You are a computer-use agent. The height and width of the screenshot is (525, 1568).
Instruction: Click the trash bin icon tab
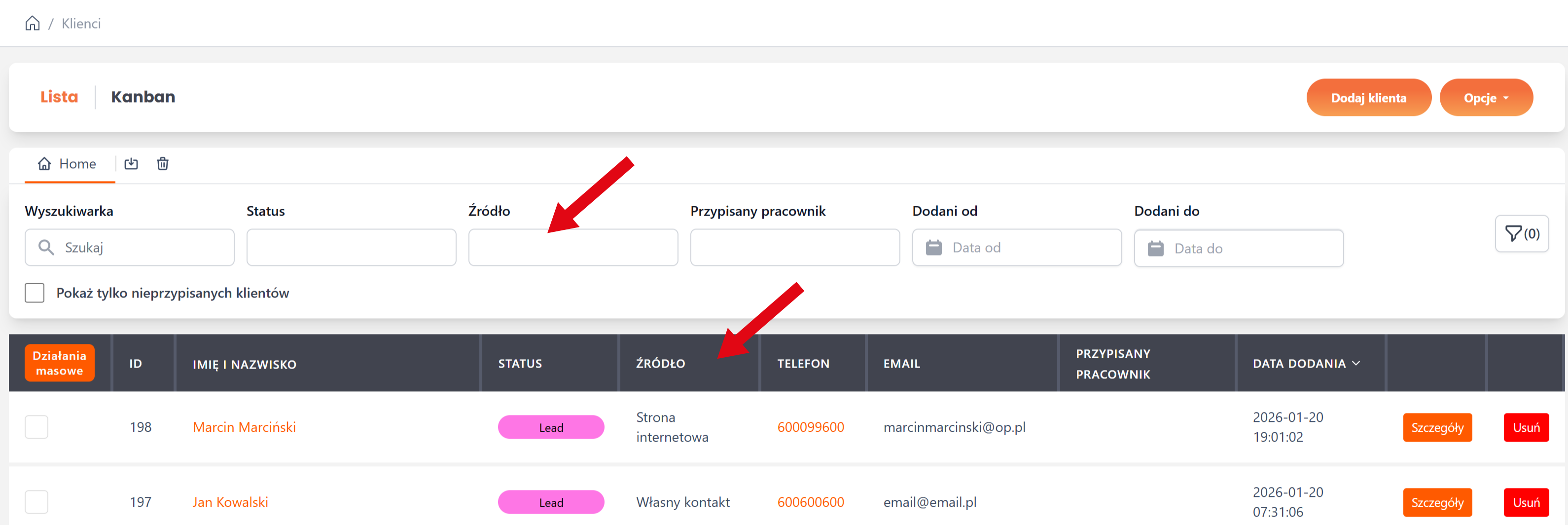click(163, 163)
